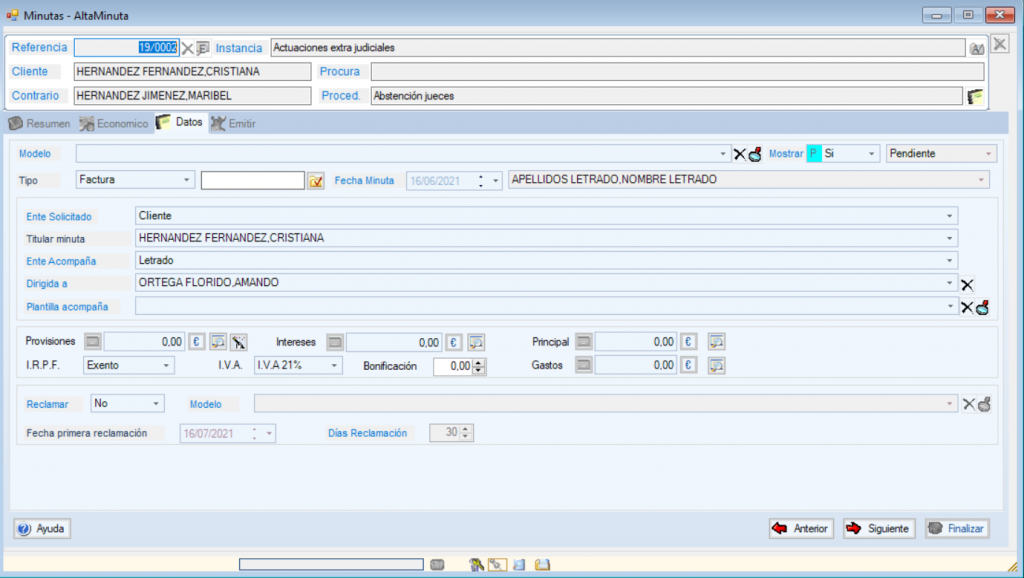Screen dimensions: 1024x578
Task: Increase the Bonificación value with the spinner
Action: coord(479,362)
